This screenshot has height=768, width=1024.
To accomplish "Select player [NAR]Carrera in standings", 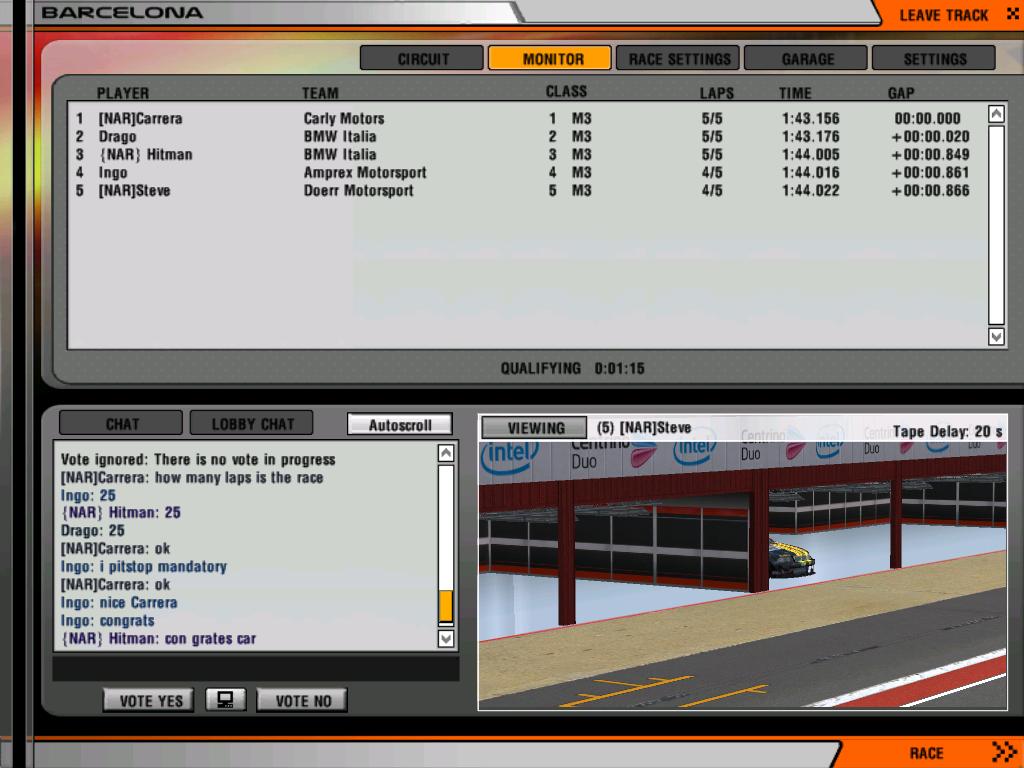I will pos(140,118).
